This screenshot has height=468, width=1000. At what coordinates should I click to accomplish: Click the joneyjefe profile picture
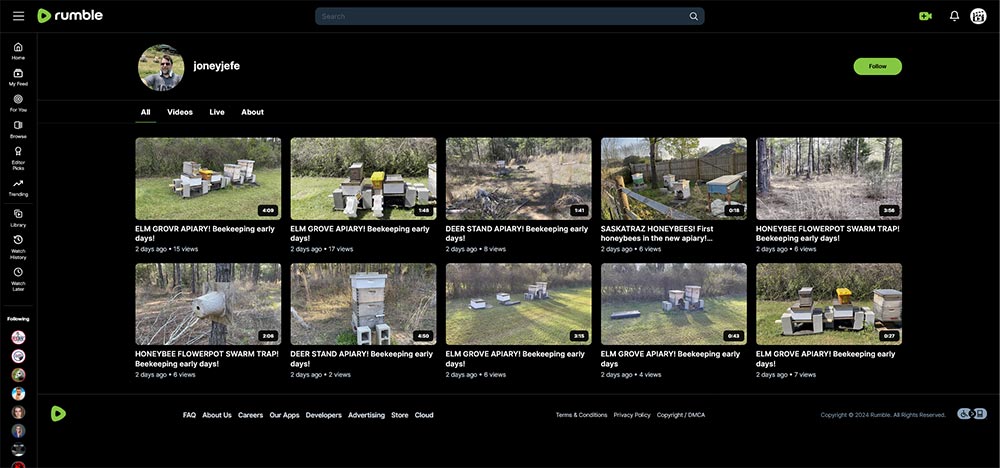[161, 68]
